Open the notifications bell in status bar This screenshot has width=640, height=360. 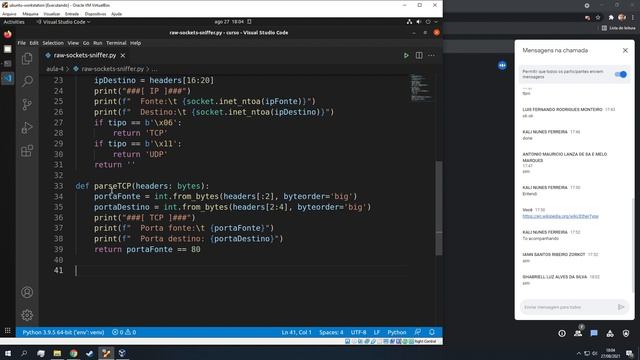coord(432,332)
